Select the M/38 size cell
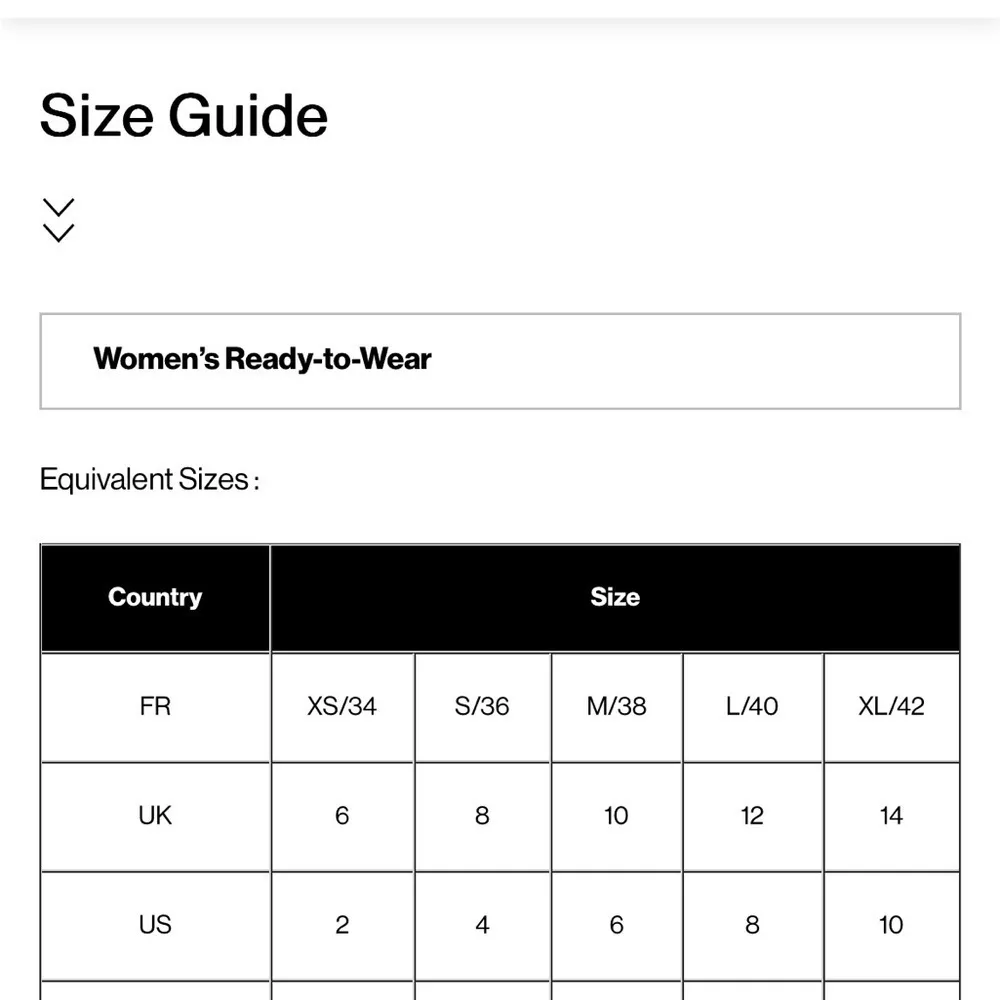Viewport: 1000px width, 1000px height. 616,706
